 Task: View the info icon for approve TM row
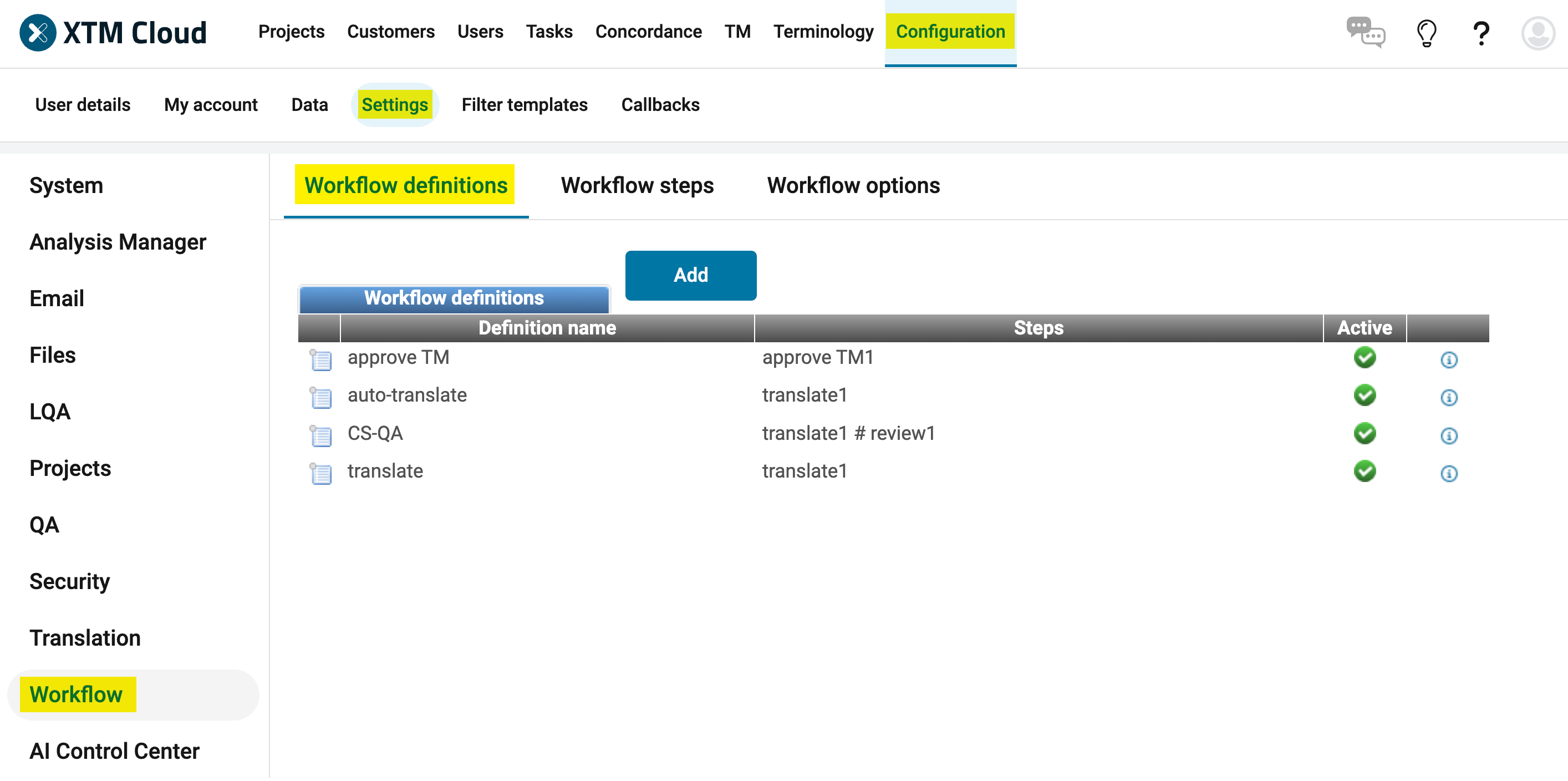[1449, 360]
